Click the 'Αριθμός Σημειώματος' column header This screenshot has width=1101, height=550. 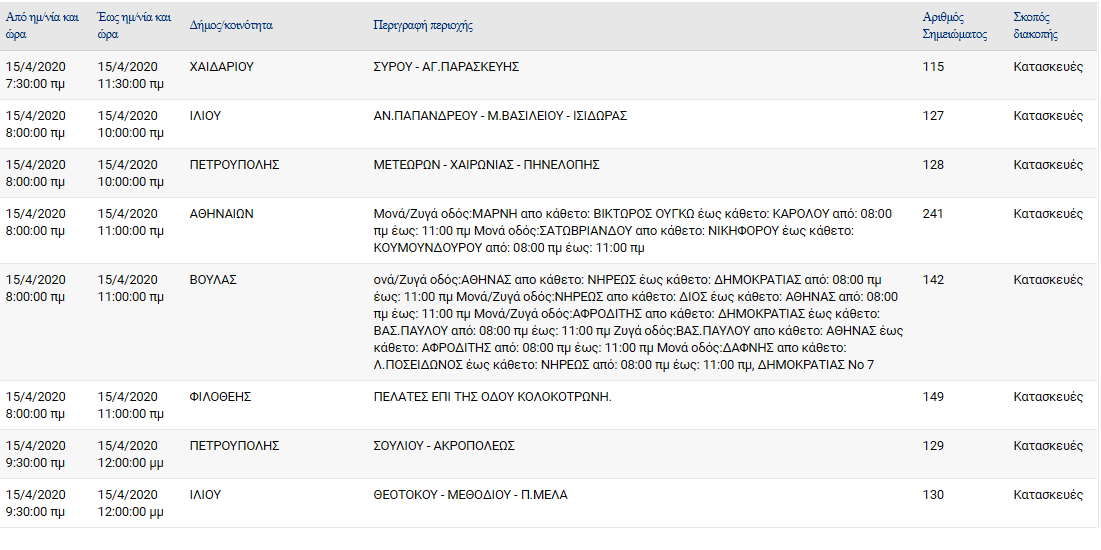tap(954, 26)
